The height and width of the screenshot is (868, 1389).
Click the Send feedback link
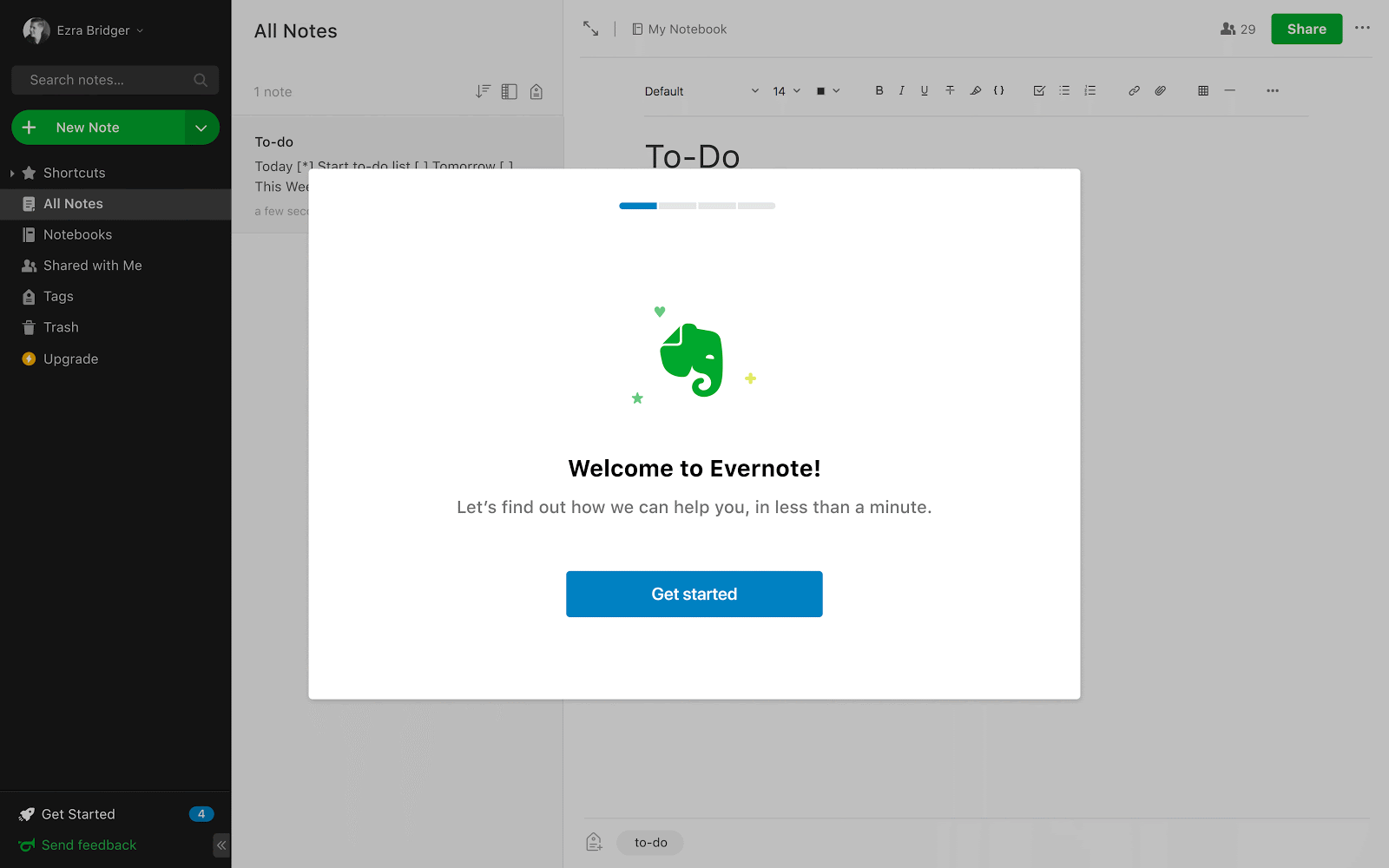(x=89, y=845)
